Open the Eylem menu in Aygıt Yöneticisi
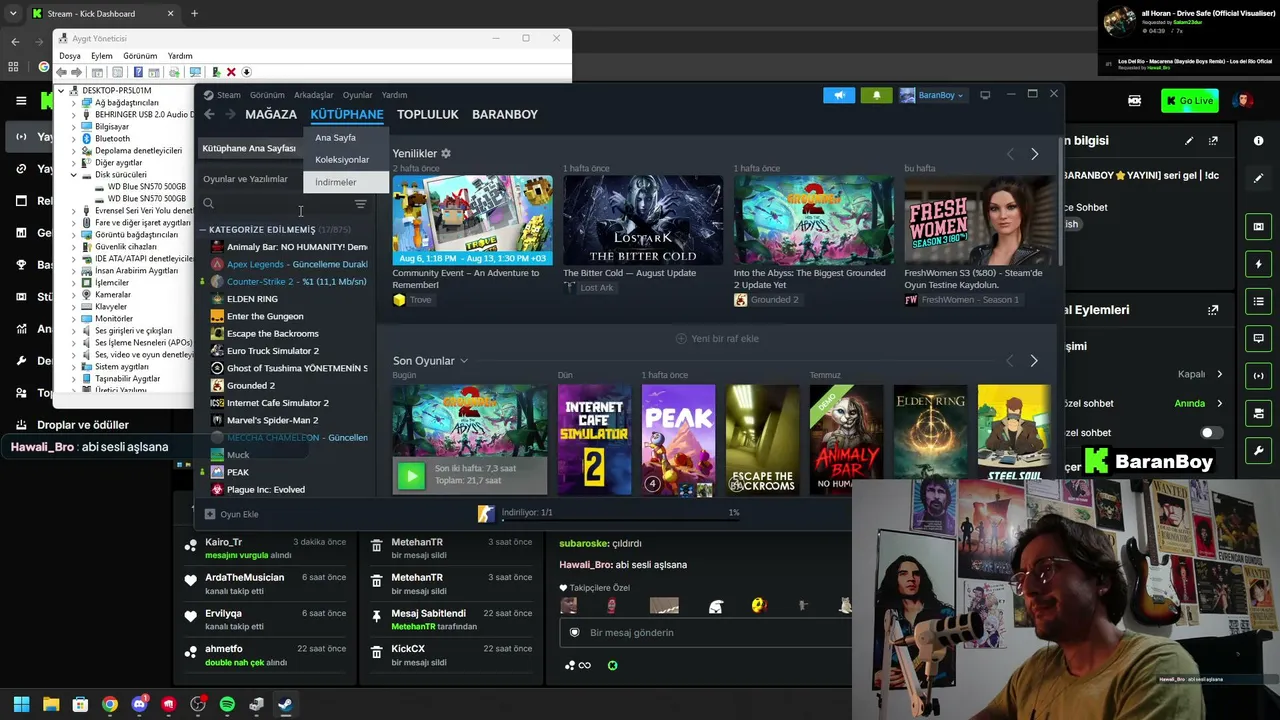This screenshot has height=720, width=1280. point(102,56)
